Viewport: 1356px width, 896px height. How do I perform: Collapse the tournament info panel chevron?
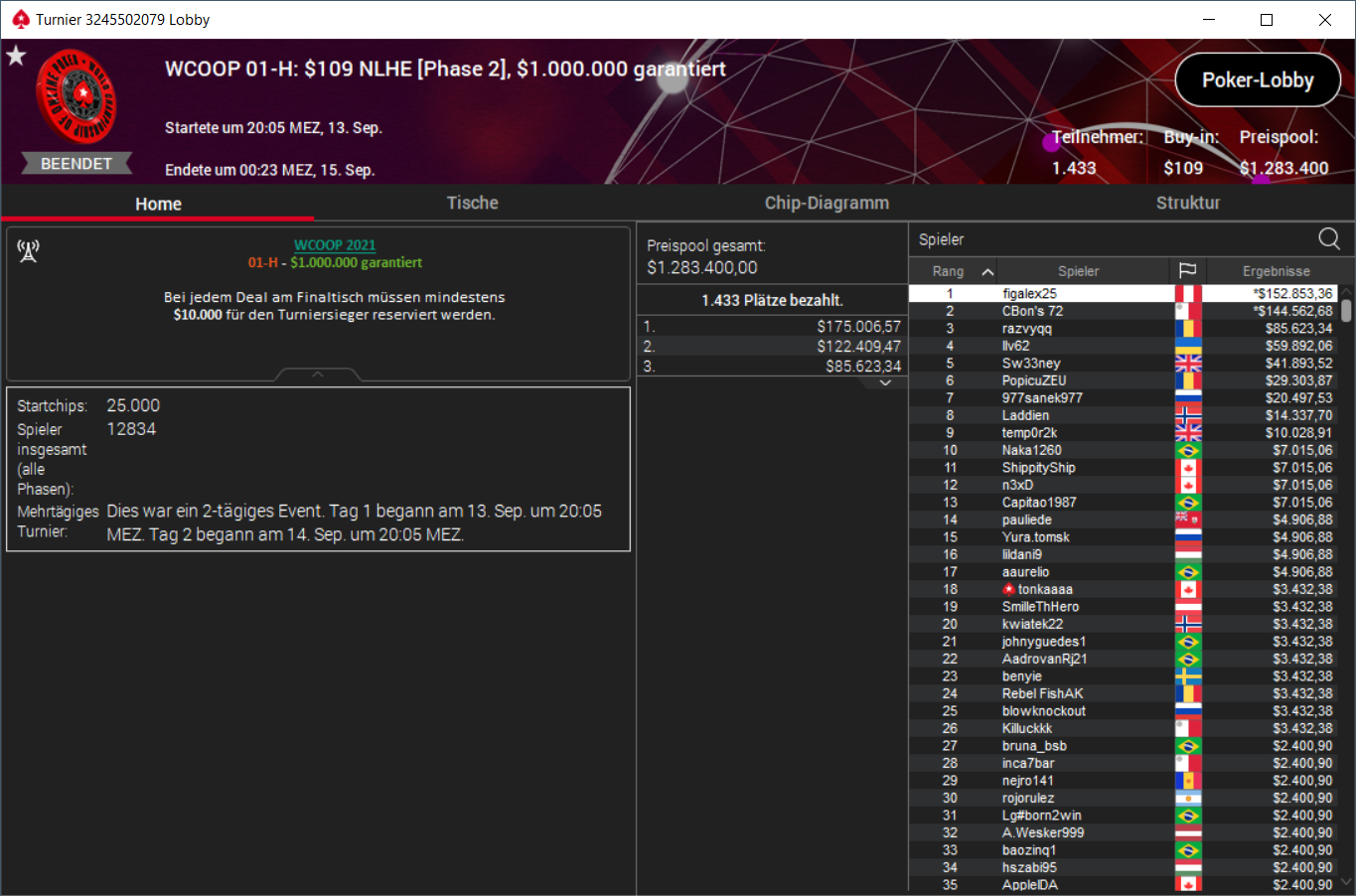pos(318,374)
